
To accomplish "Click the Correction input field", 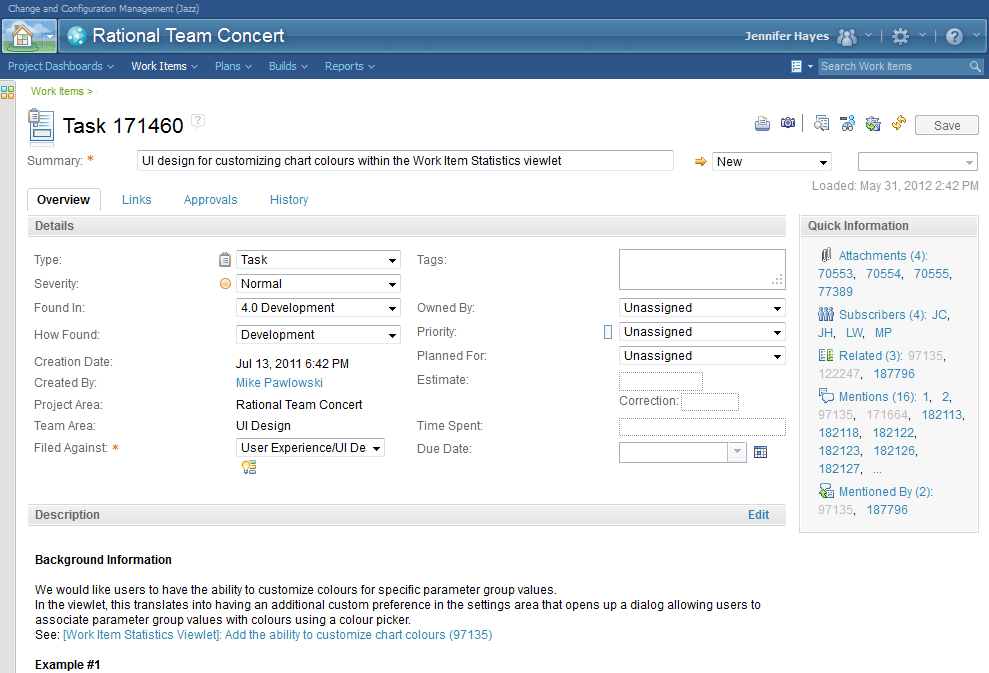I will pyautogui.click(x=710, y=402).
